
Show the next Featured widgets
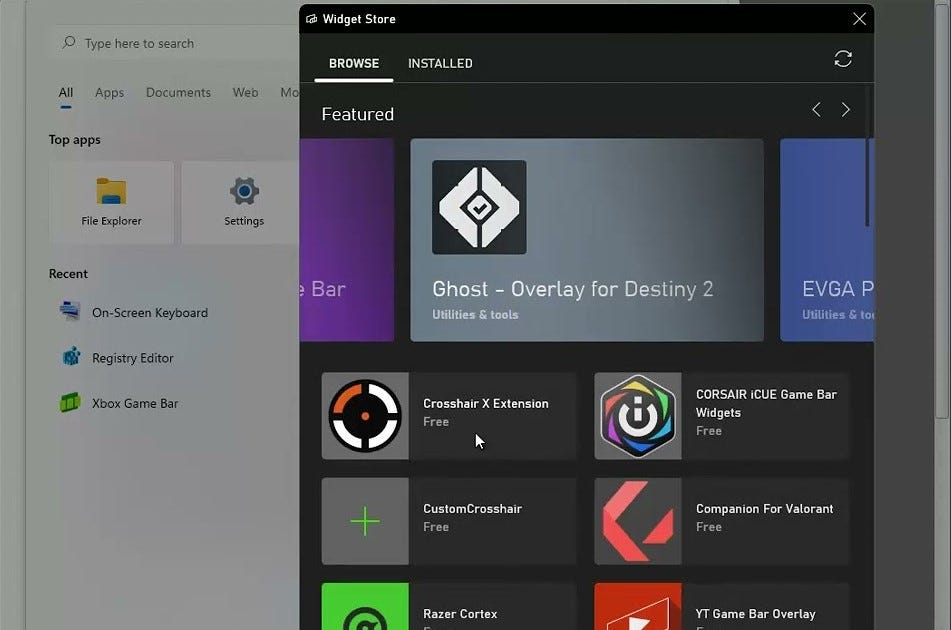coord(845,110)
